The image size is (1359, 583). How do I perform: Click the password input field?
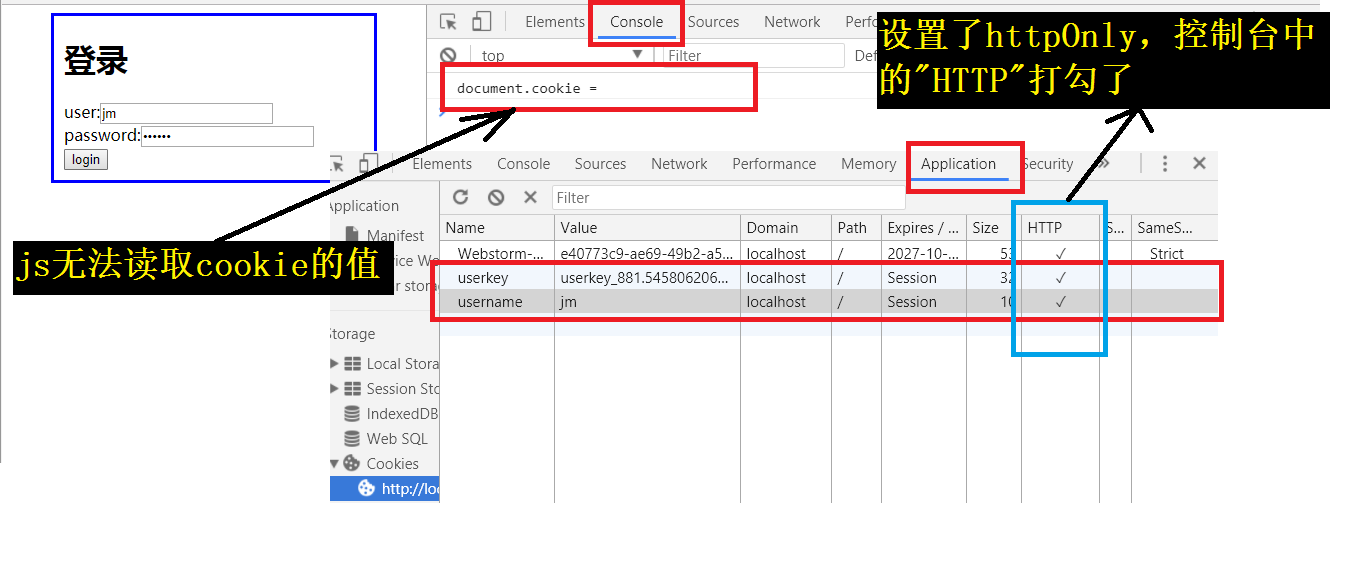pos(227,136)
